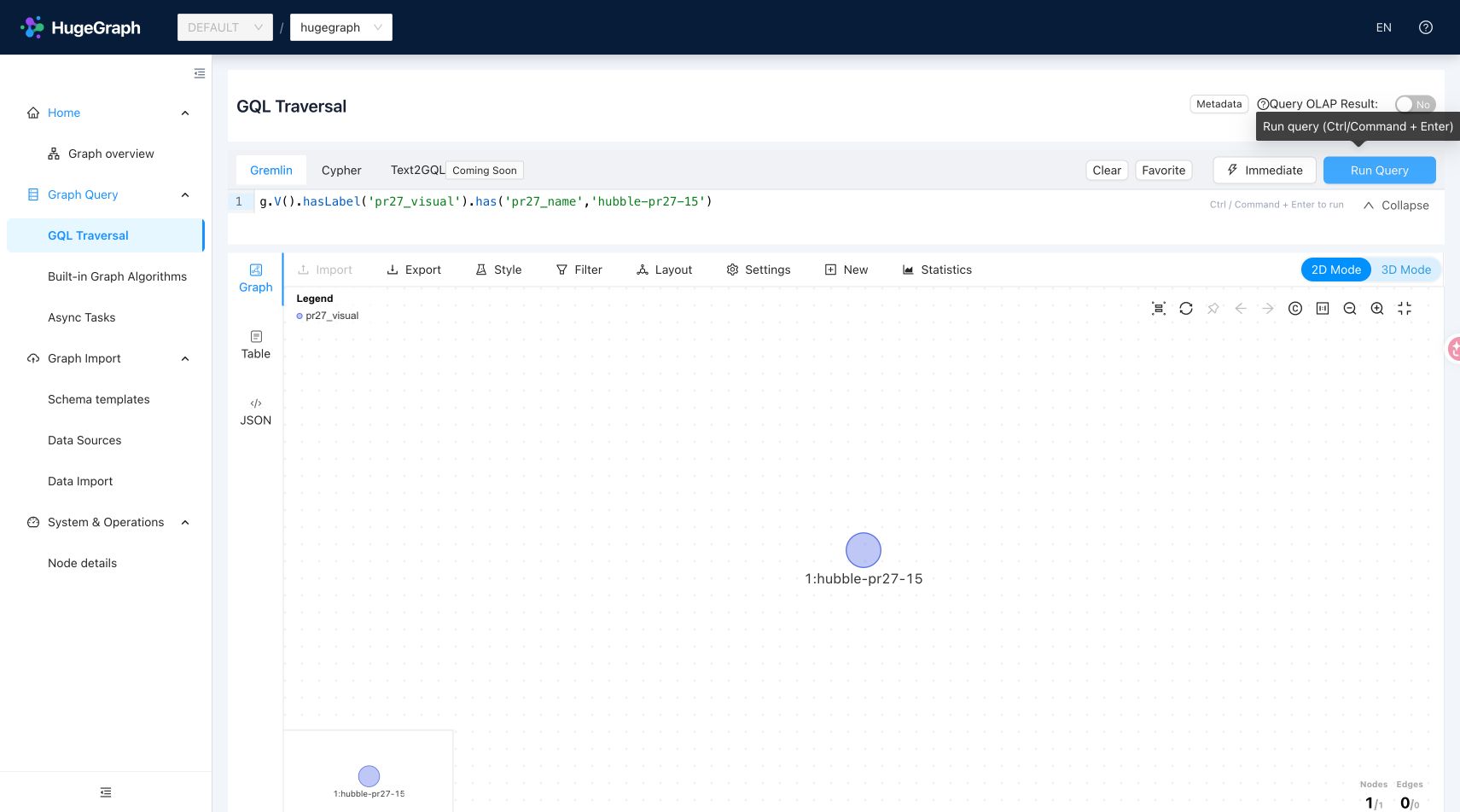Screen dimensions: 1460x812
Task: Click the circled C center icon
Action: click(x=1295, y=309)
